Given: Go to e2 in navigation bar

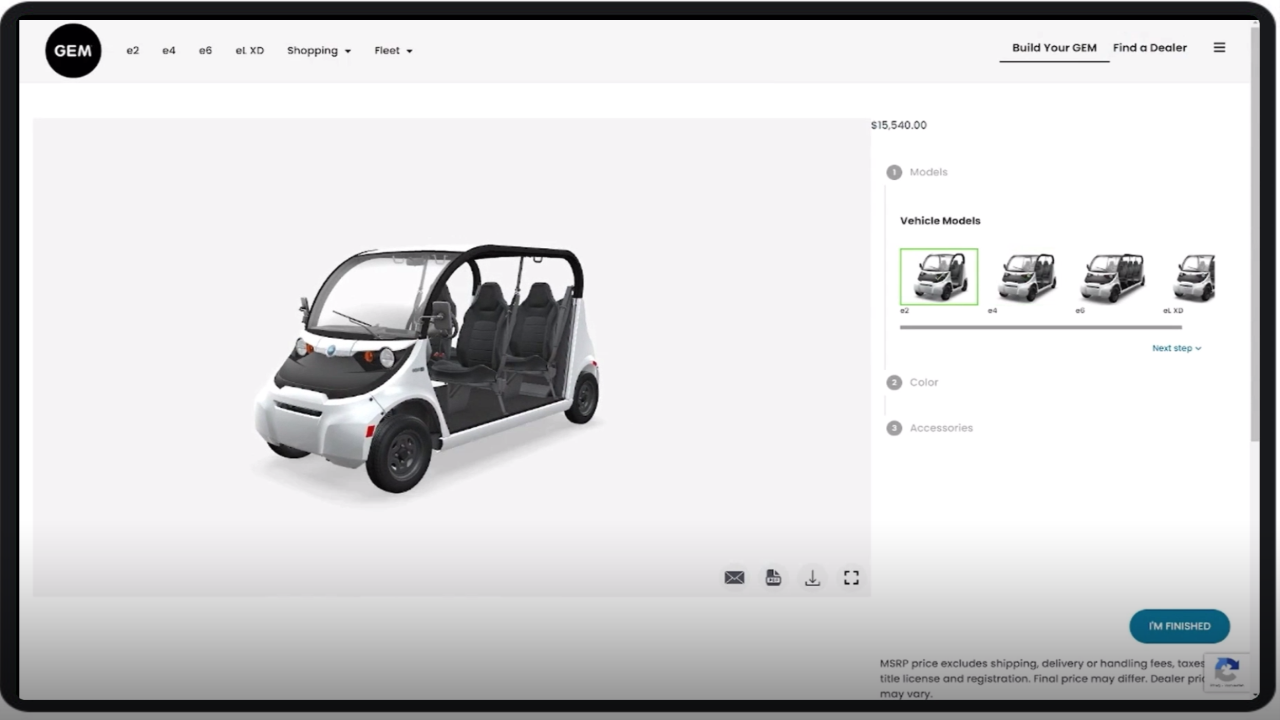Looking at the screenshot, I should [132, 50].
